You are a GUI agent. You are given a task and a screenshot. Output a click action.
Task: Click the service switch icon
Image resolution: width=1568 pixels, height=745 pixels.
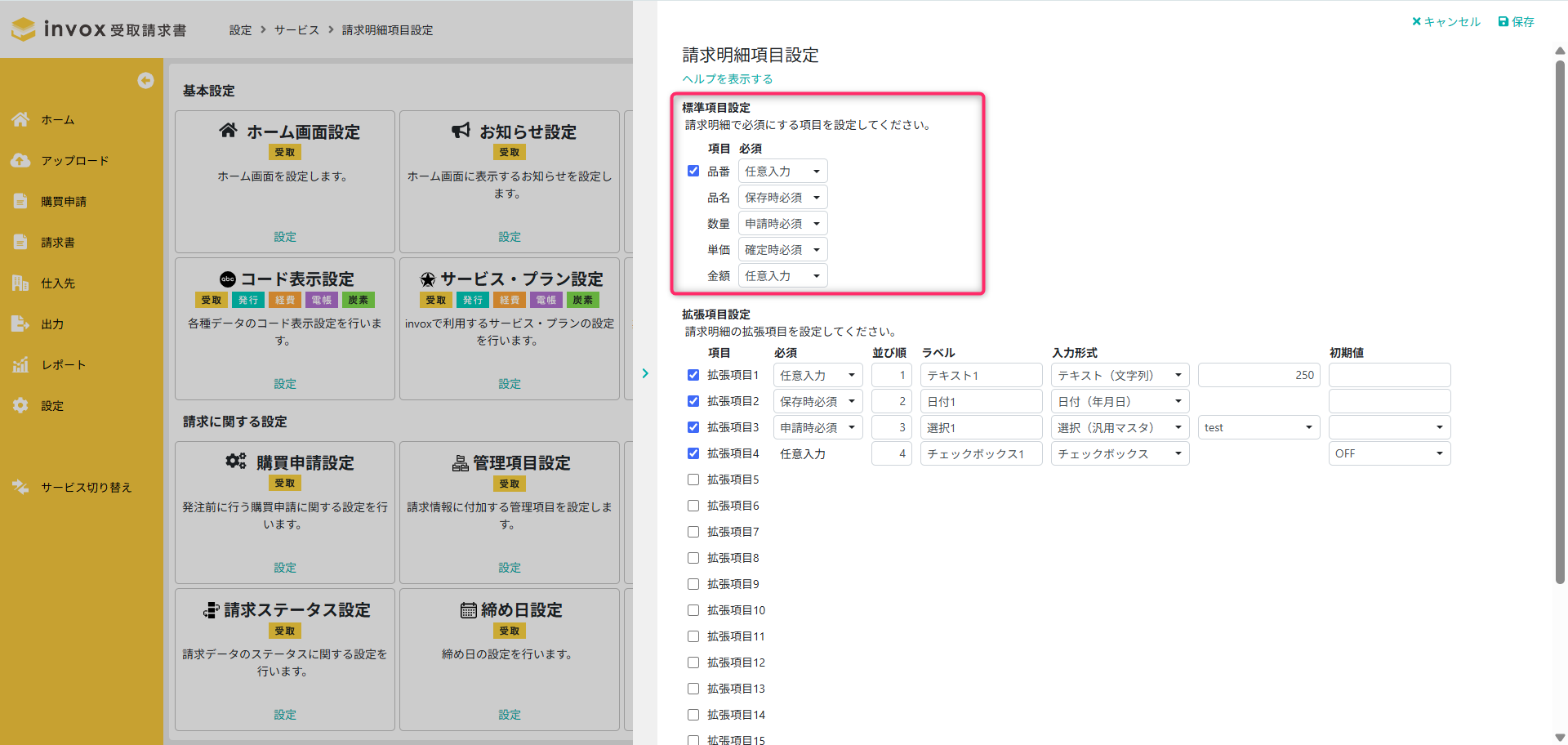[x=20, y=487]
